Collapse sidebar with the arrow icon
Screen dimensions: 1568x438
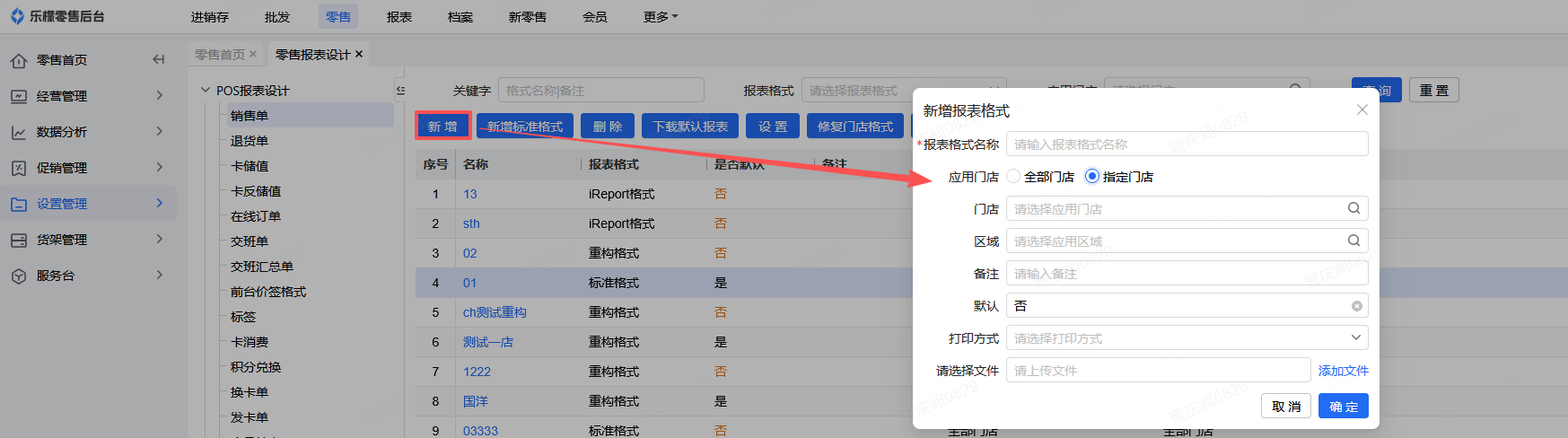tap(159, 59)
